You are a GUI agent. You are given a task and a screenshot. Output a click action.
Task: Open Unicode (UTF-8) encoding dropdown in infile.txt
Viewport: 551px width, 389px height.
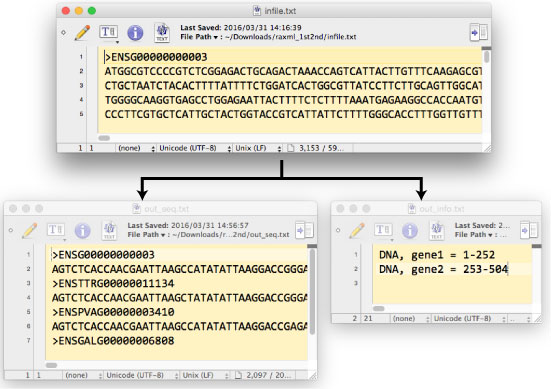click(194, 148)
